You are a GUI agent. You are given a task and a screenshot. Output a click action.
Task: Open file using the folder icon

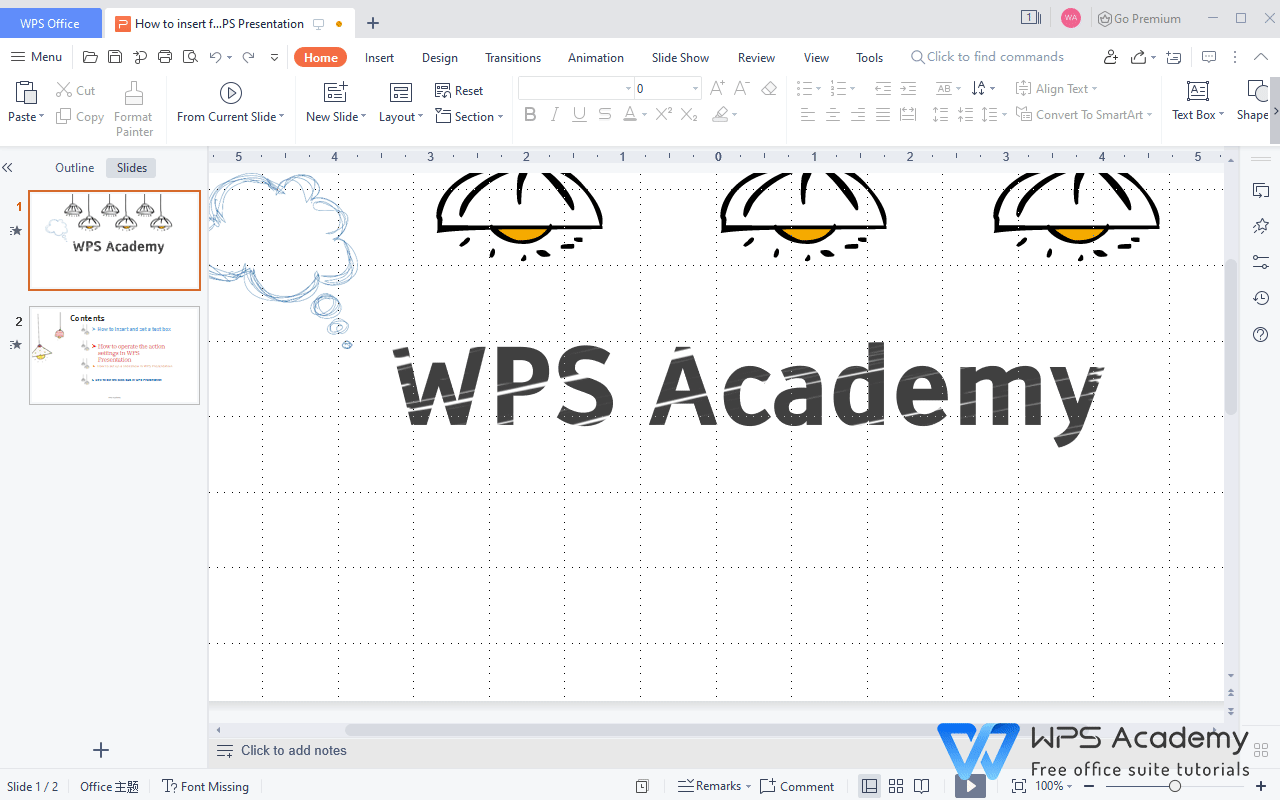point(90,57)
